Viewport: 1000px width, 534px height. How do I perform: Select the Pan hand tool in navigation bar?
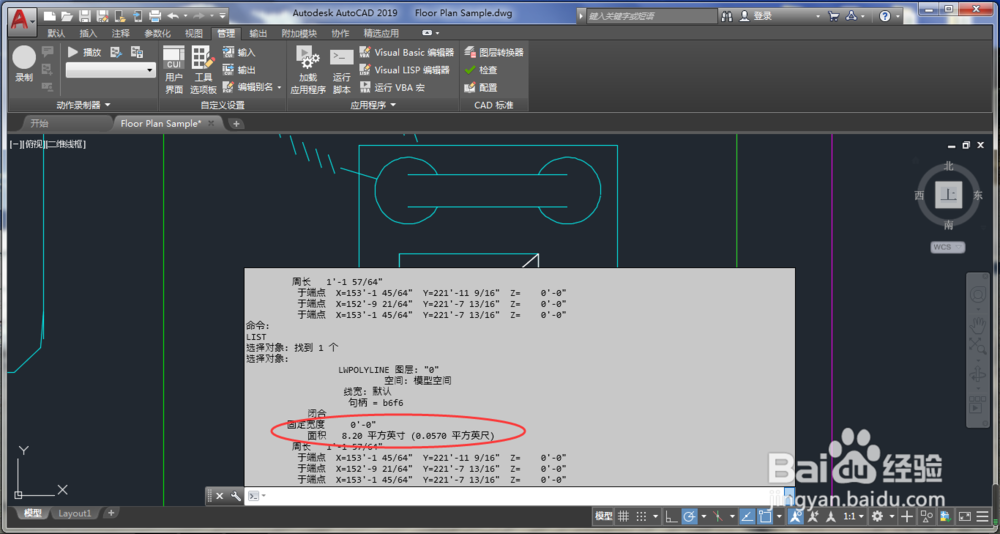pos(977,325)
